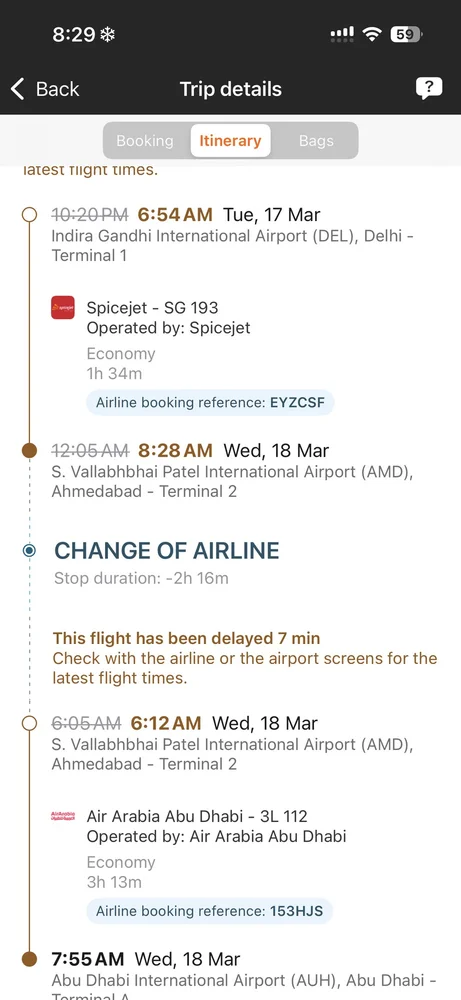Tap the Wi-Fi status icon
Screen dimensions: 461x1000
[x=371, y=34]
